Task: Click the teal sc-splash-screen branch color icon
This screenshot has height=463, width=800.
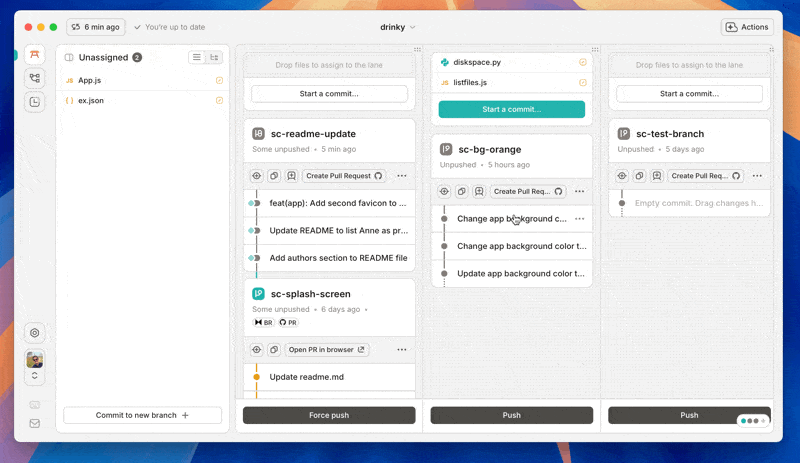Action: point(258,294)
